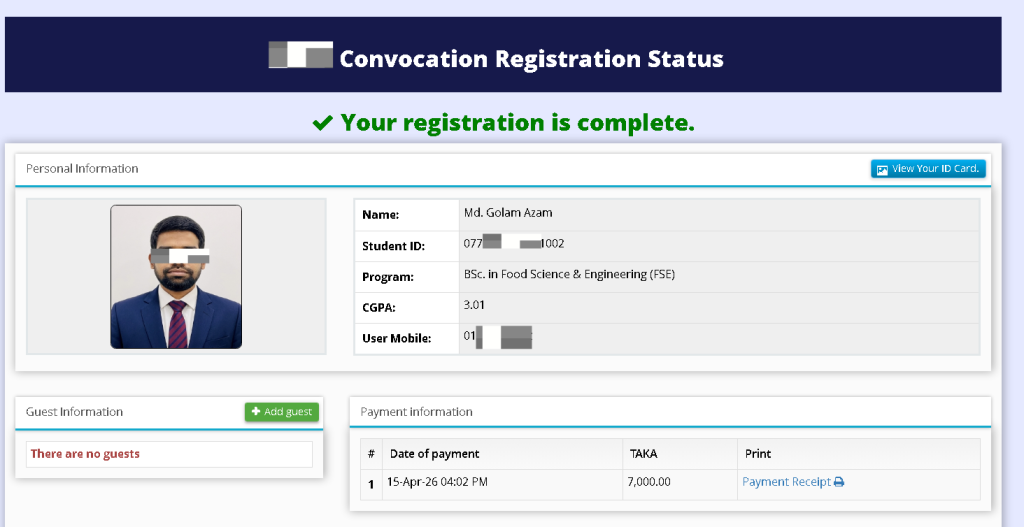Click the 'There are no guests' message
This screenshot has height=527, width=1024.
point(85,454)
